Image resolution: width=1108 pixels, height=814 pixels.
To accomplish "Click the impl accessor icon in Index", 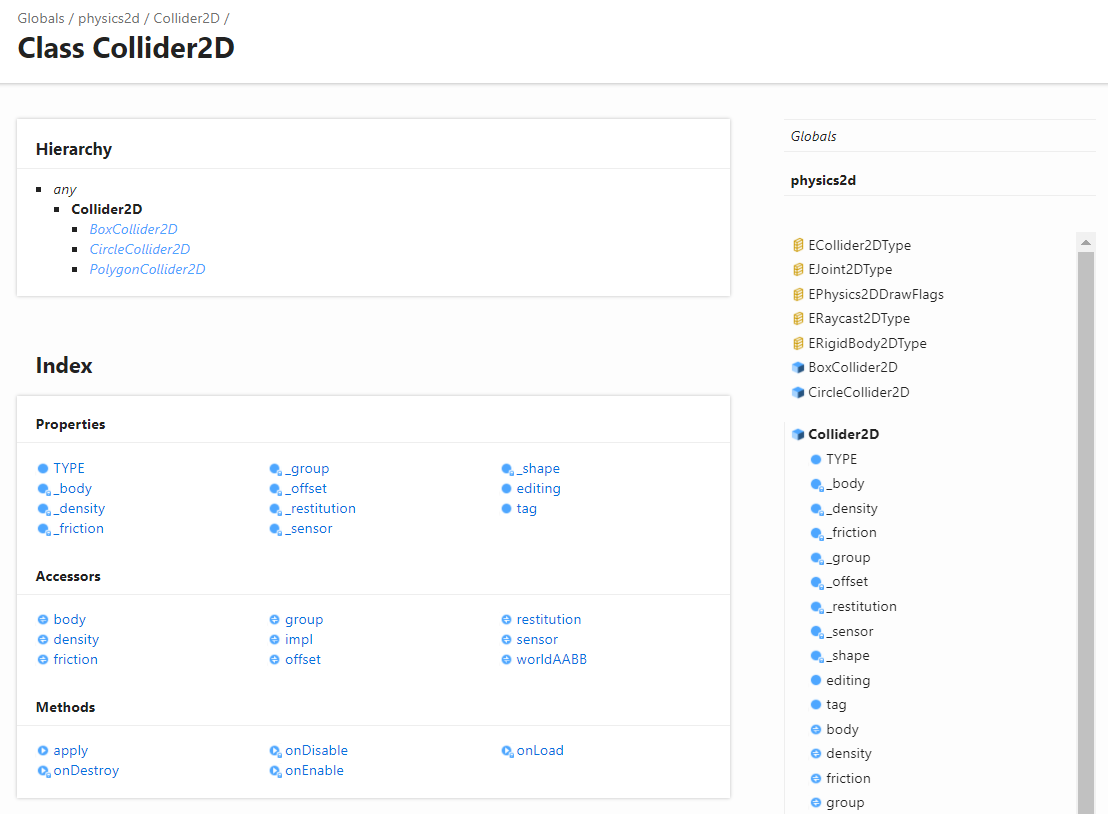I will pyautogui.click(x=274, y=639).
